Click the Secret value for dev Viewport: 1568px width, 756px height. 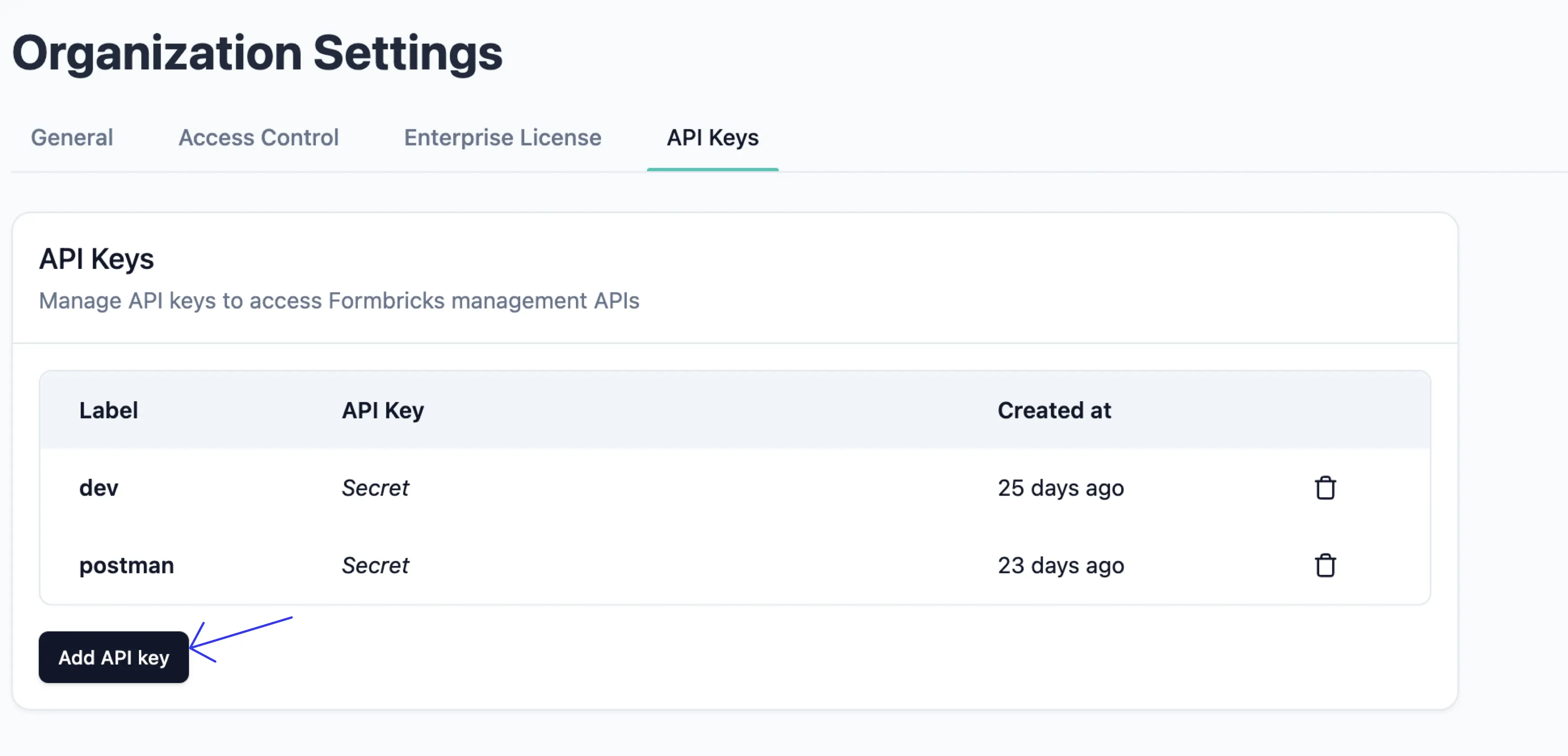click(x=375, y=488)
